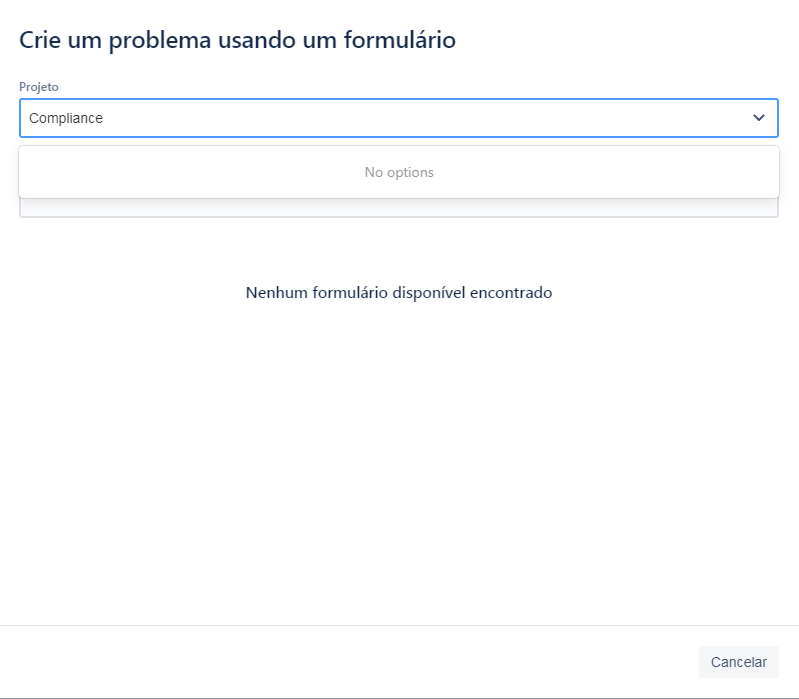Image resolution: width=799 pixels, height=699 pixels.
Task: Click the word 'Nenhum' in the empty-state text
Action: pos(277,292)
